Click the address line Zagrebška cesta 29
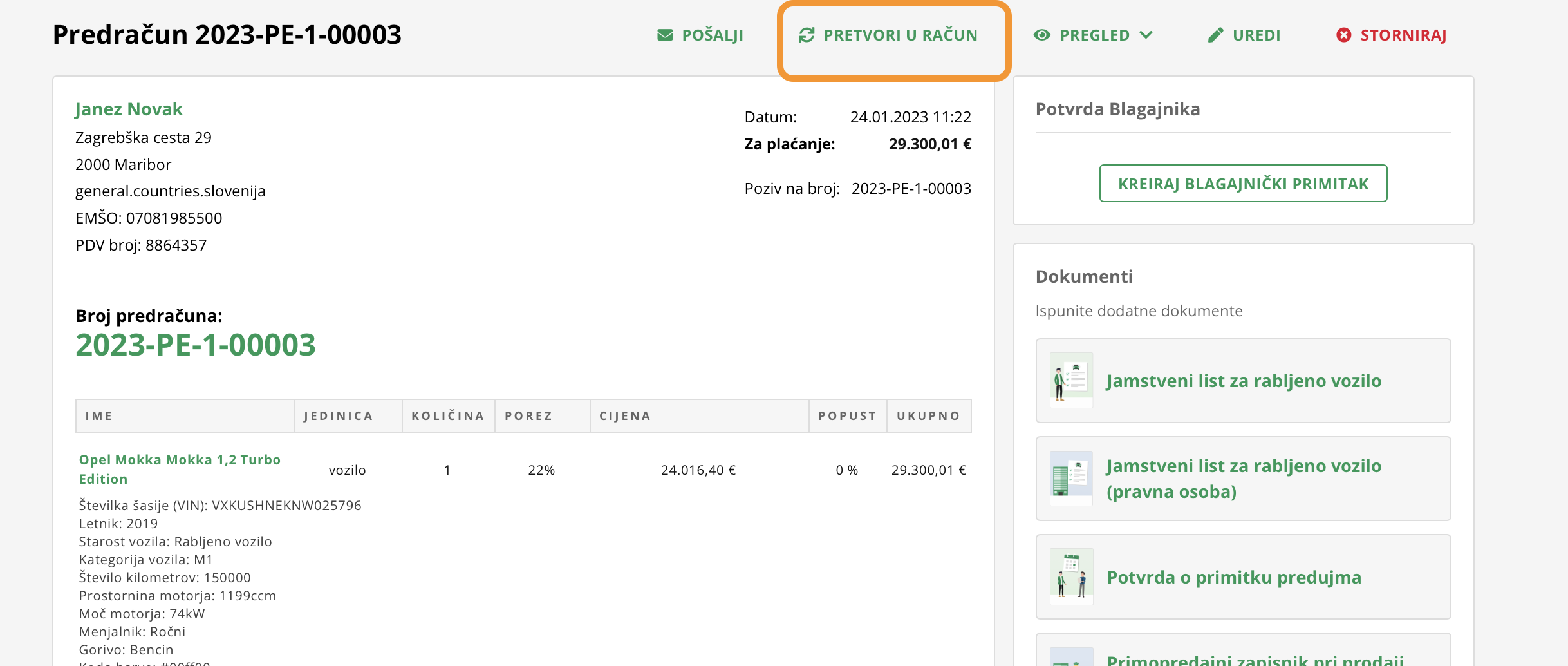This screenshot has width=1568, height=666. coord(144,138)
